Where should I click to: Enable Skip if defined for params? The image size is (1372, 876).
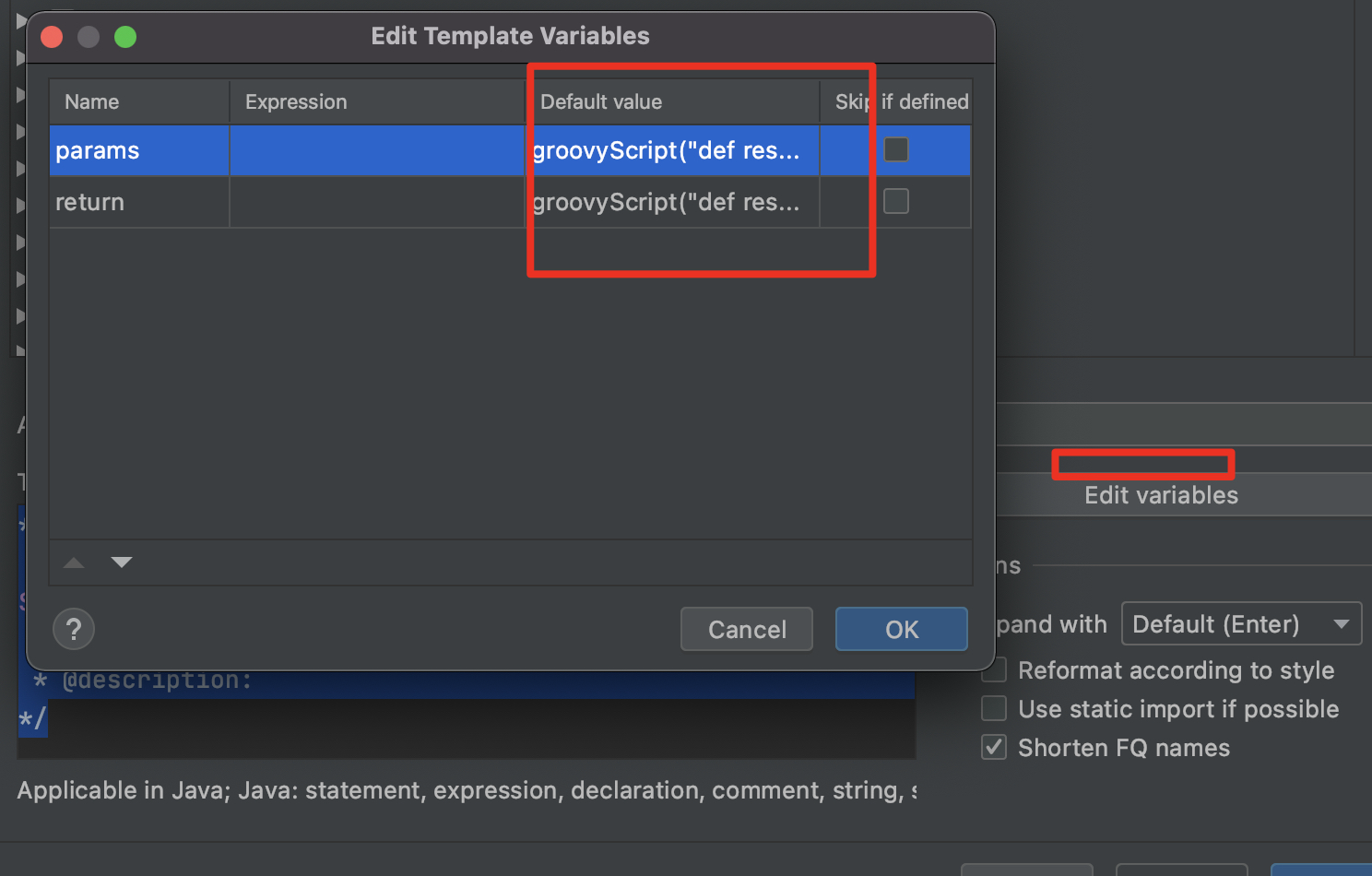pyautogui.click(x=895, y=149)
